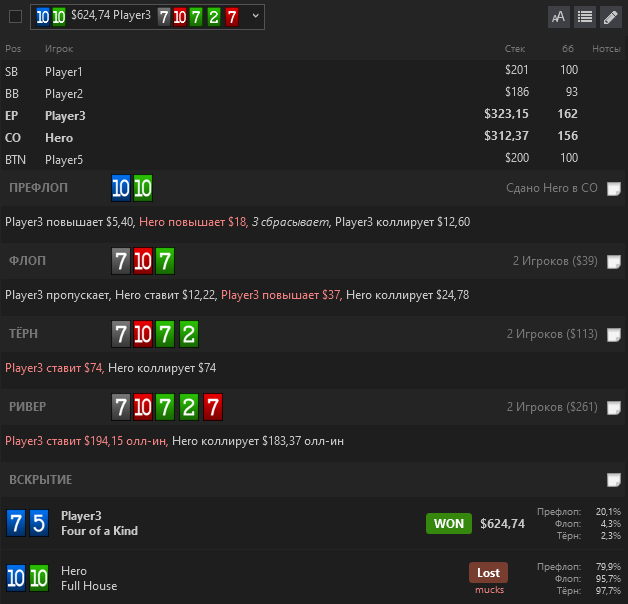628x604 pixels.
Task: Click Player3's 20,1% preflop equity
Action: coord(608,511)
